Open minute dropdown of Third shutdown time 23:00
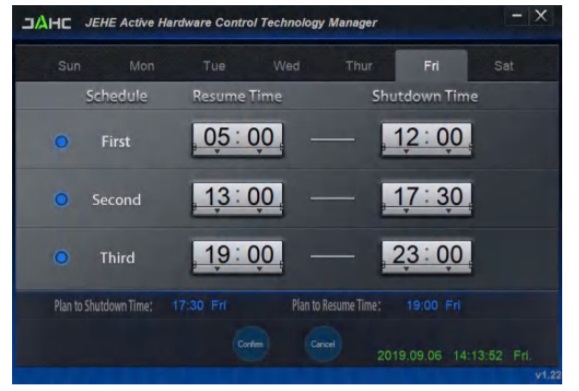The image size is (579, 391). pyautogui.click(x=448, y=269)
